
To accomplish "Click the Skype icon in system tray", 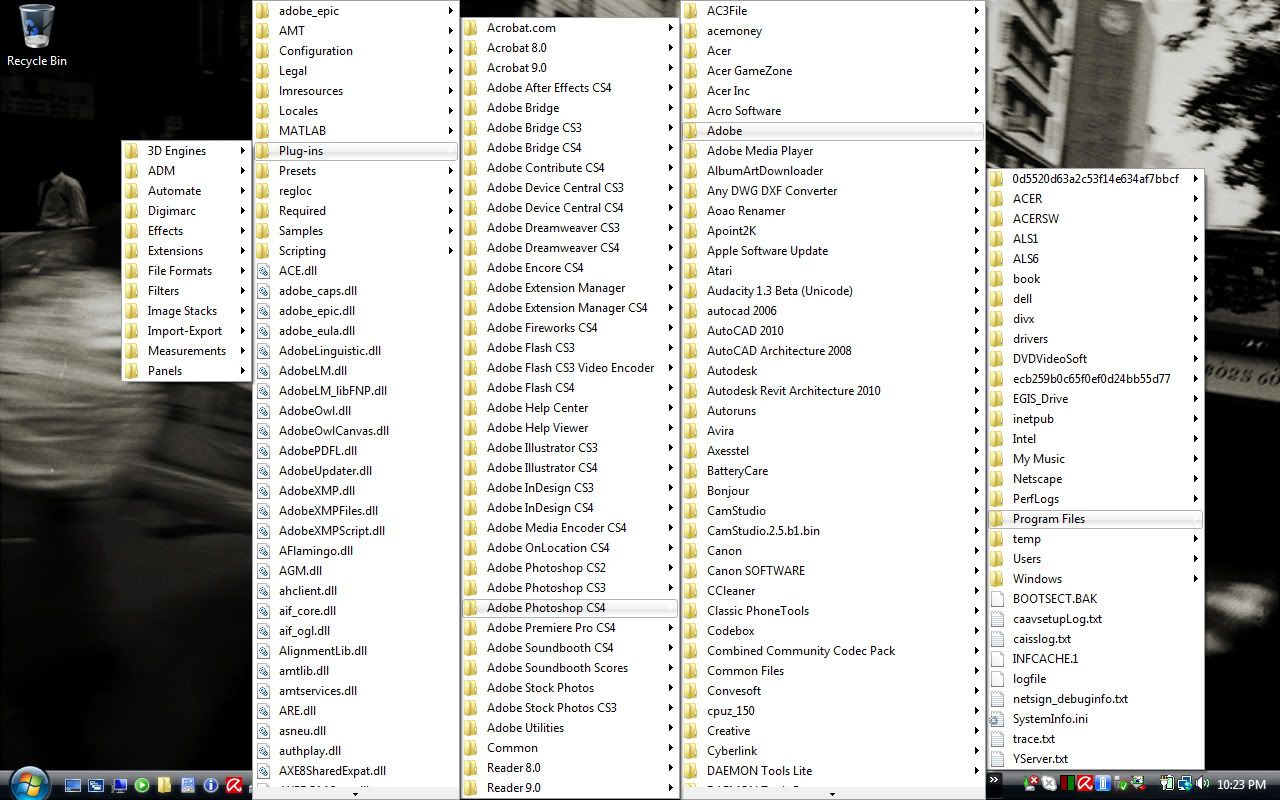I will click(x=1049, y=782).
